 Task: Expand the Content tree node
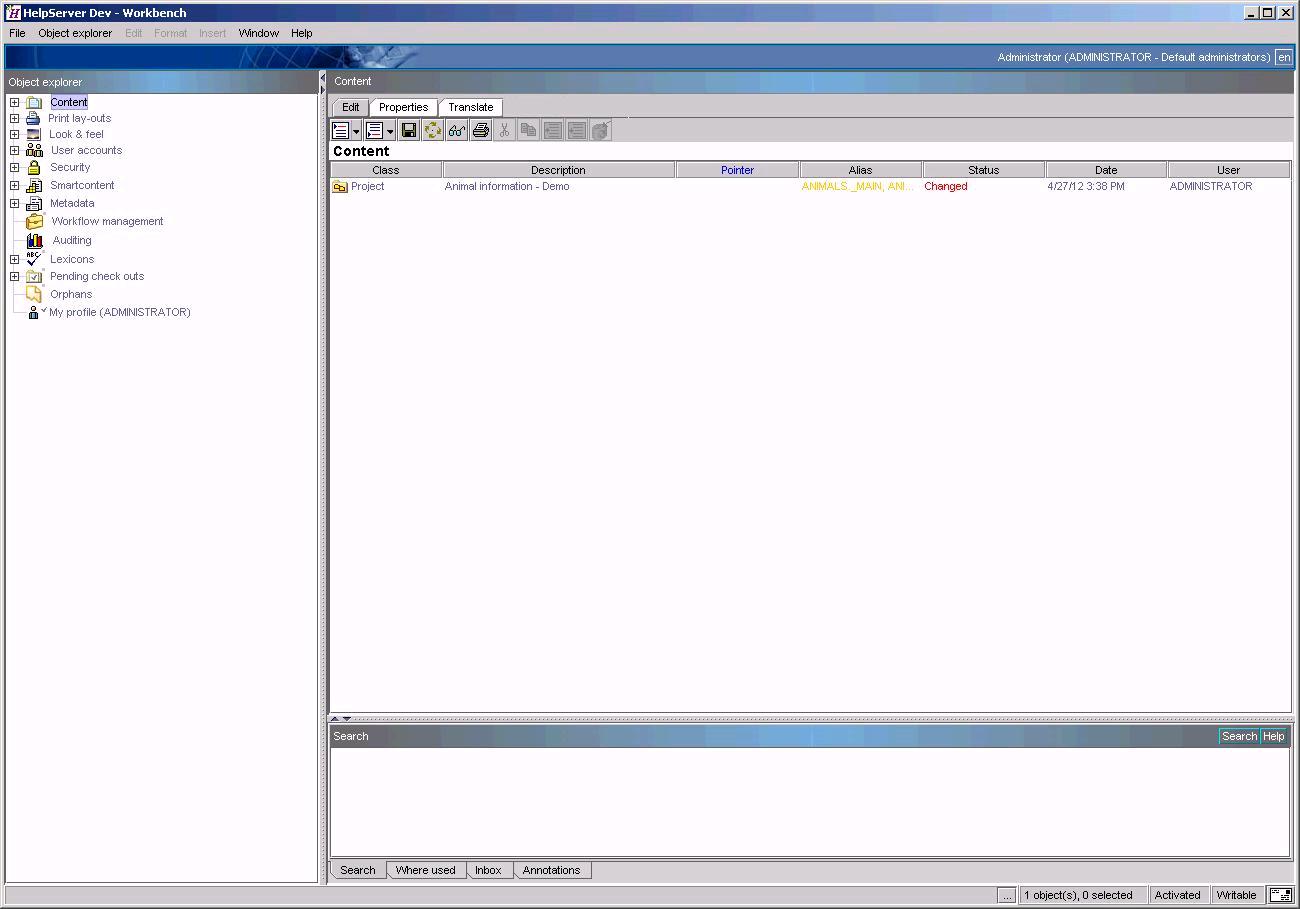[x=14, y=102]
